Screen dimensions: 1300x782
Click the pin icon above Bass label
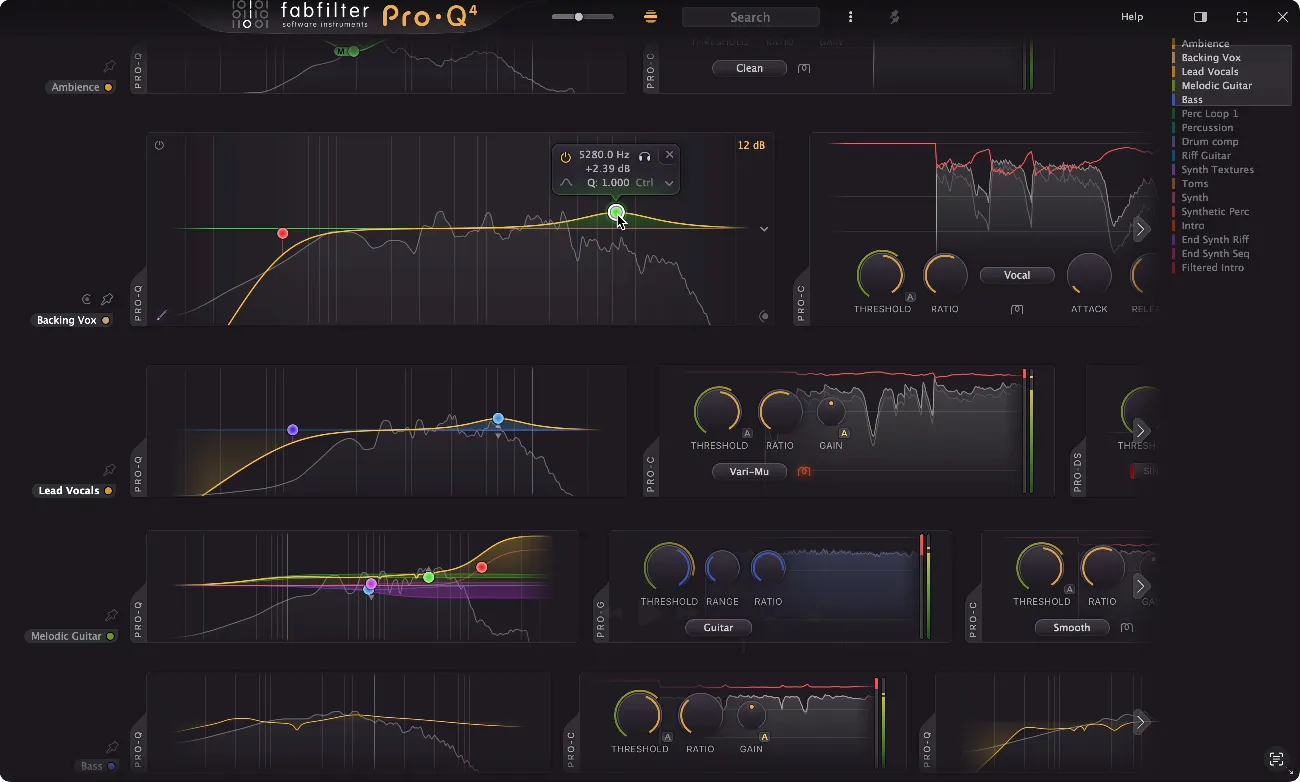pyautogui.click(x=112, y=747)
